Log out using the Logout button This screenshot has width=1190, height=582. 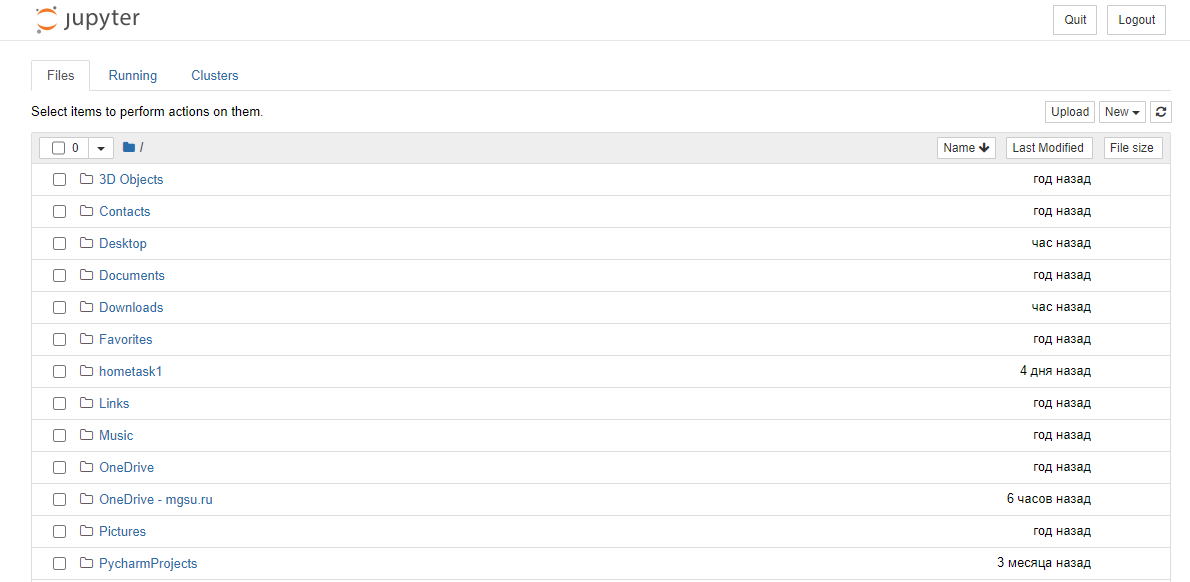(1136, 20)
